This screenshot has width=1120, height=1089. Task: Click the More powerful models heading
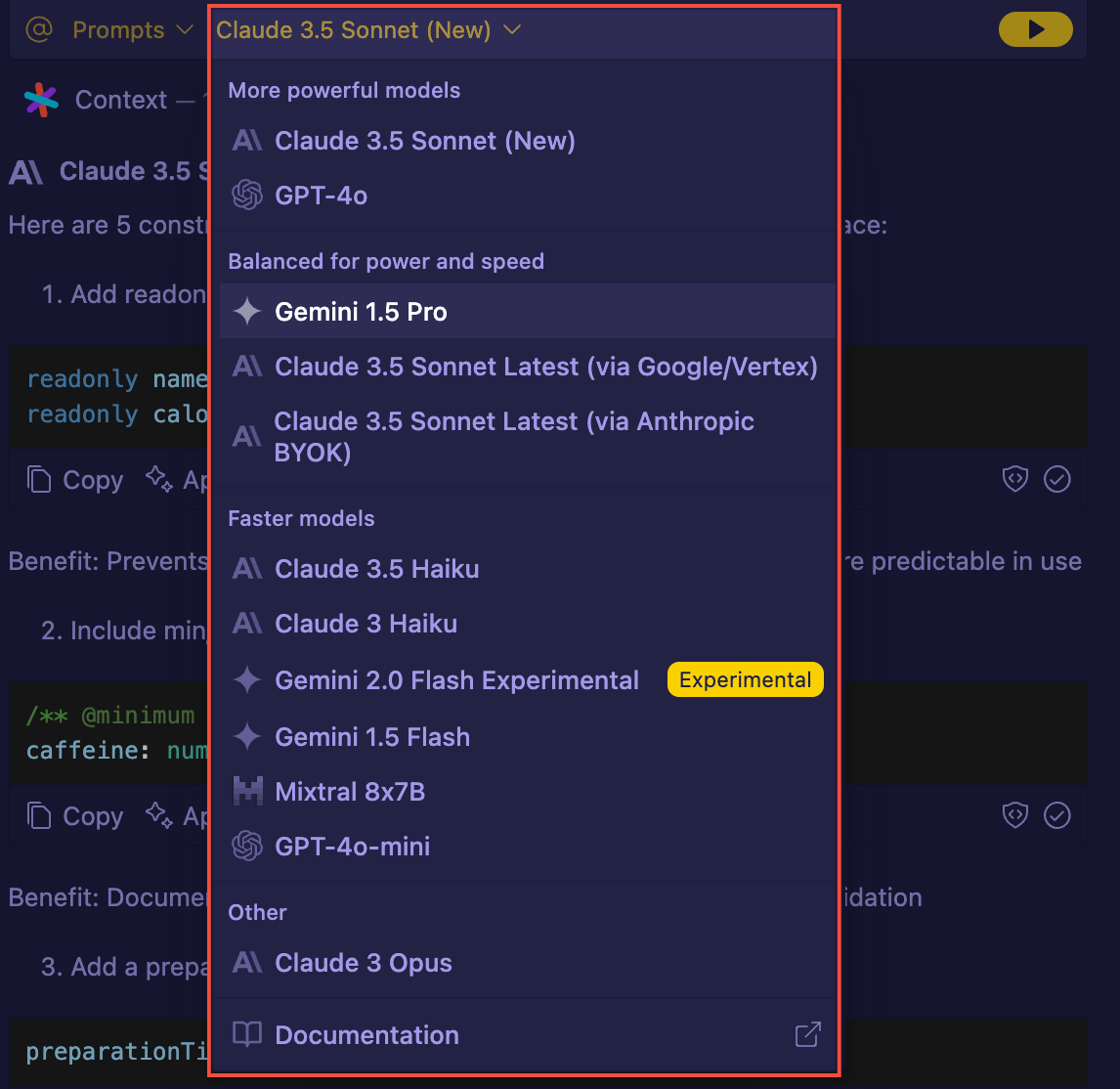(344, 91)
